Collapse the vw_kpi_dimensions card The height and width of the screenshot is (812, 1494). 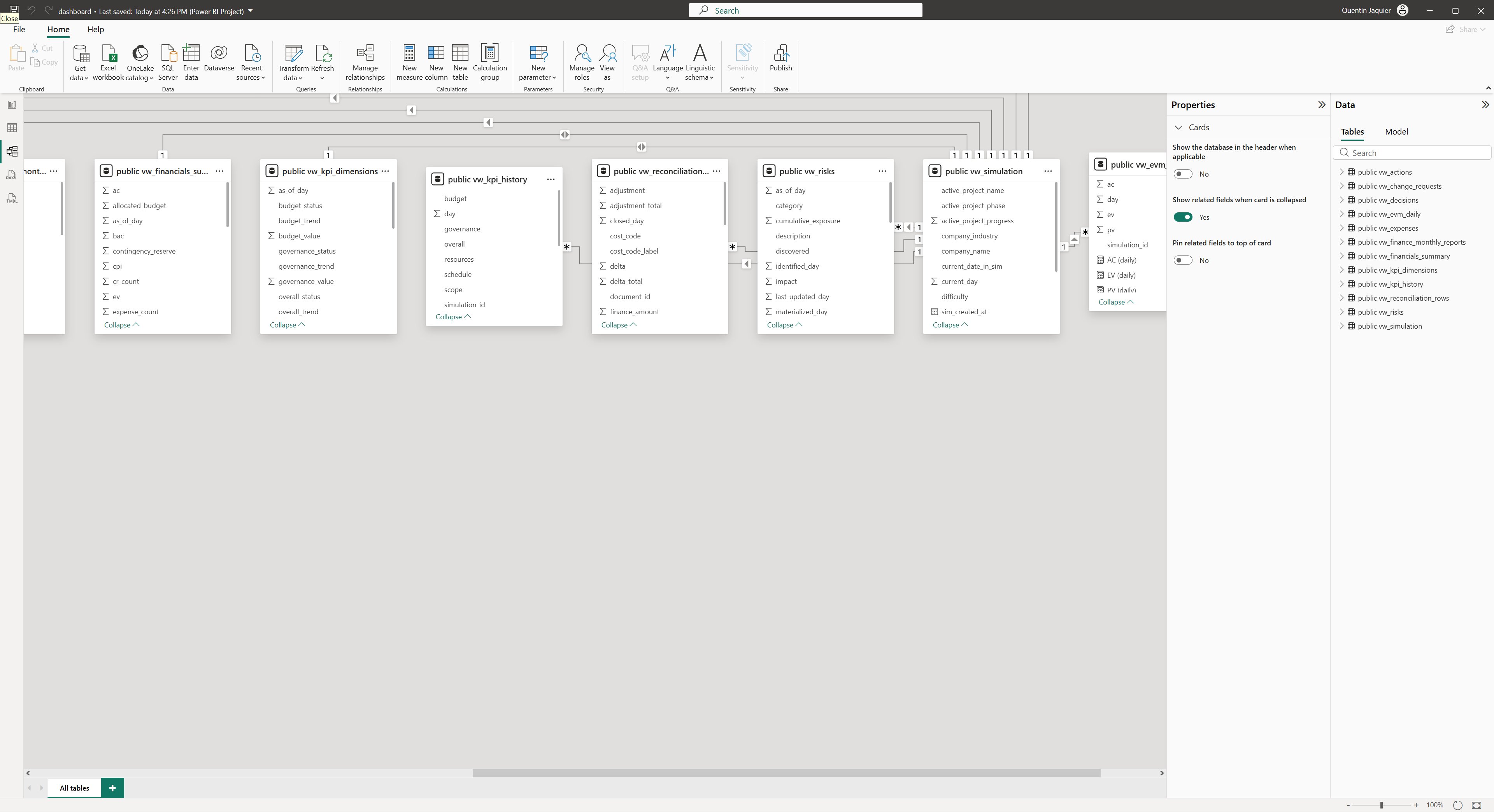[x=287, y=325]
